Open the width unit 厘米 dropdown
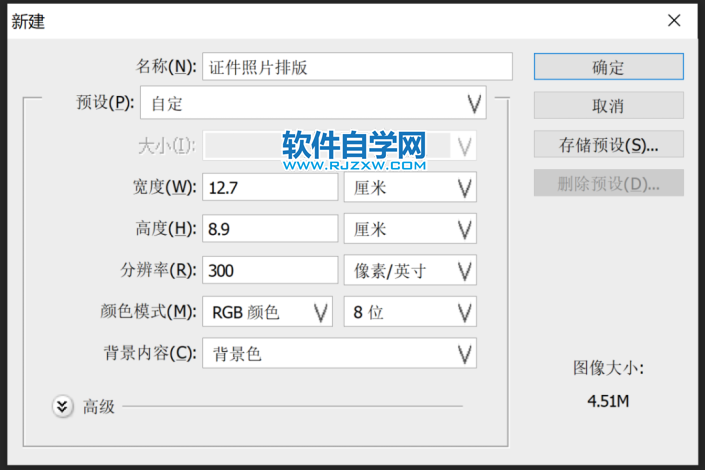Image resolution: width=705 pixels, height=470 pixels. (410, 187)
